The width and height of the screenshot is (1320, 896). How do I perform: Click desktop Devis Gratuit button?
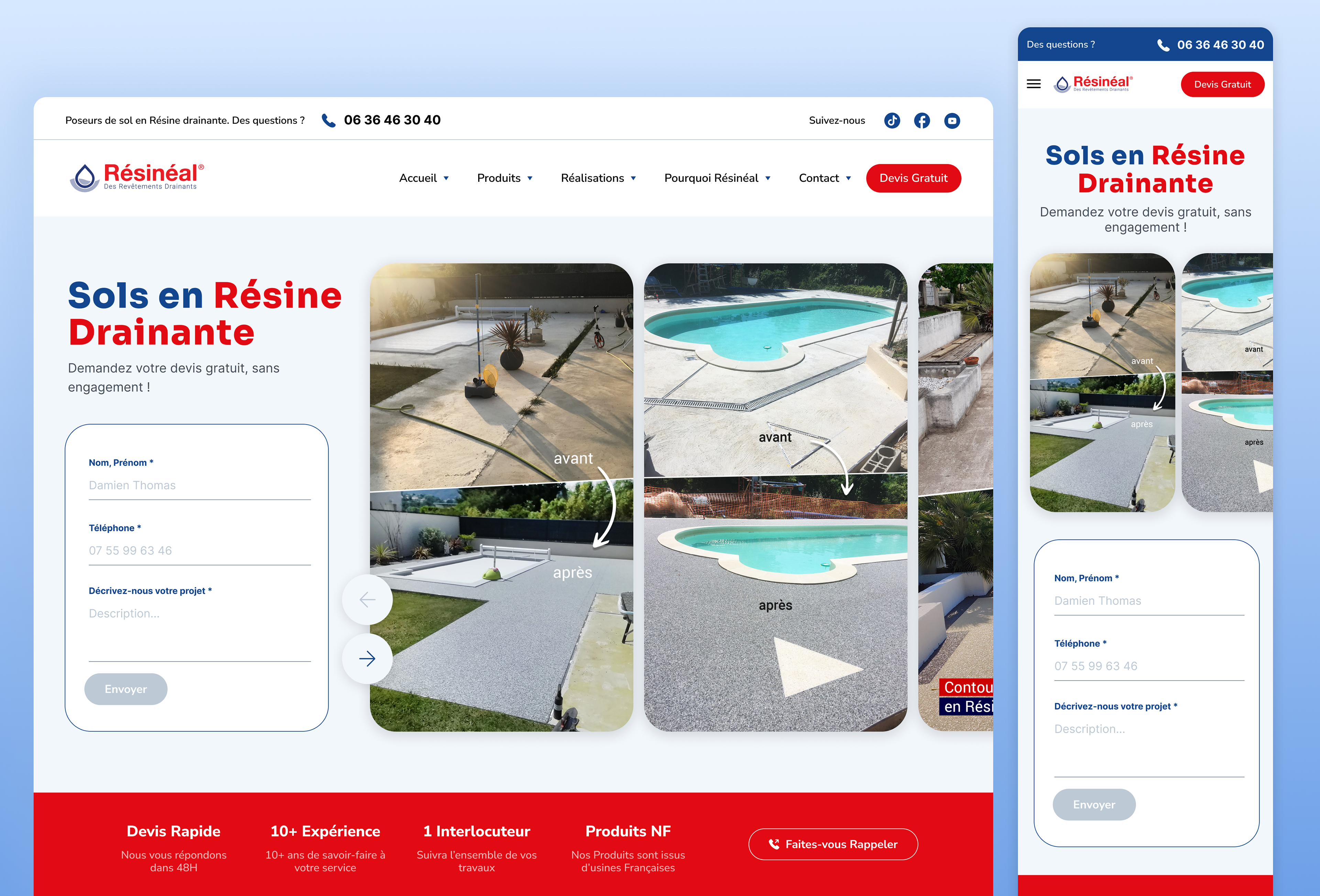pos(913,178)
